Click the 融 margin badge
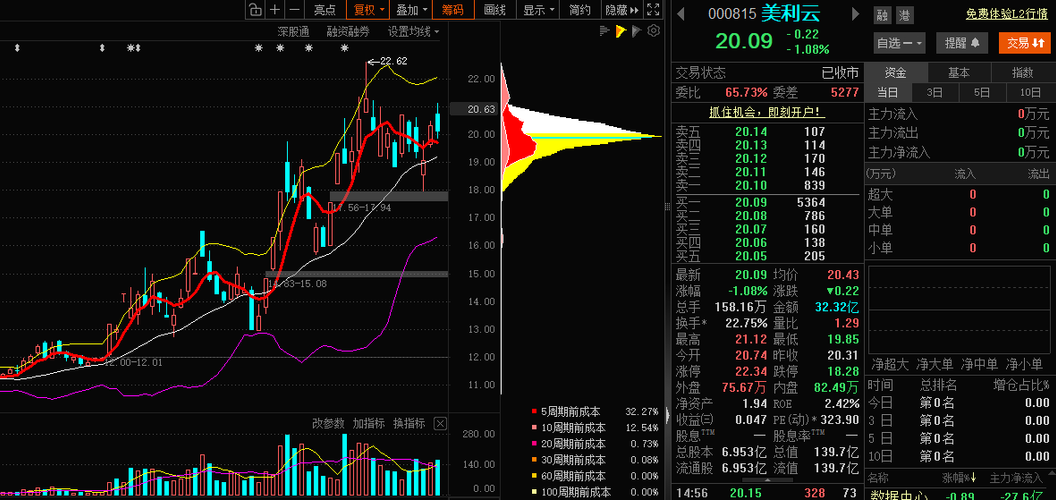This screenshot has height=500, width=1056. [881, 15]
